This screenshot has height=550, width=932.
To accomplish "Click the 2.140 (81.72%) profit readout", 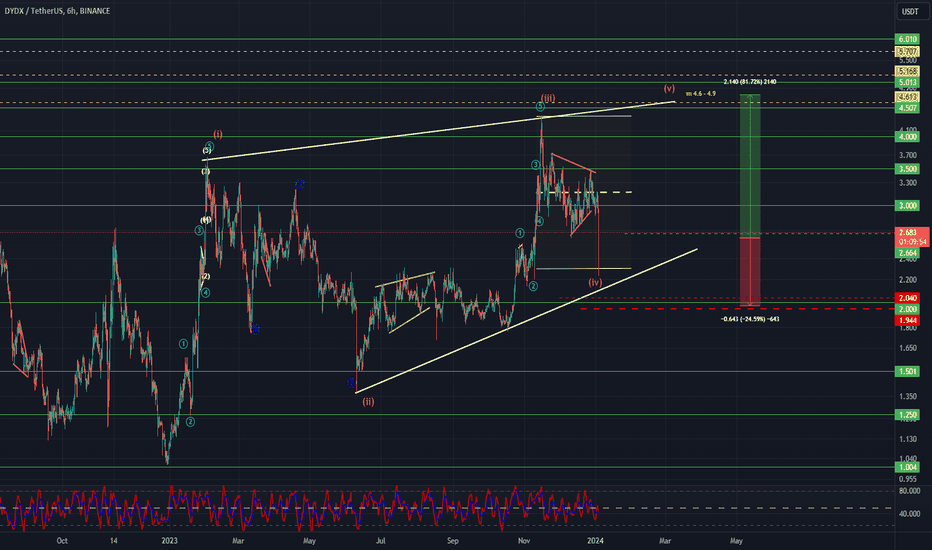I will coord(750,82).
